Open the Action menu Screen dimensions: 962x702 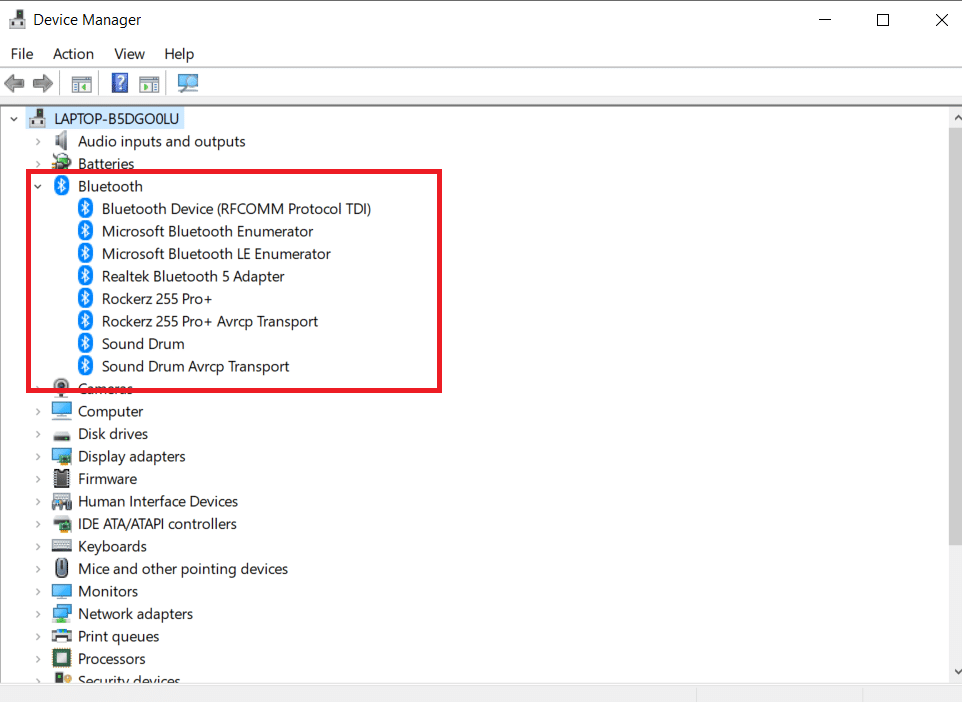coord(73,54)
